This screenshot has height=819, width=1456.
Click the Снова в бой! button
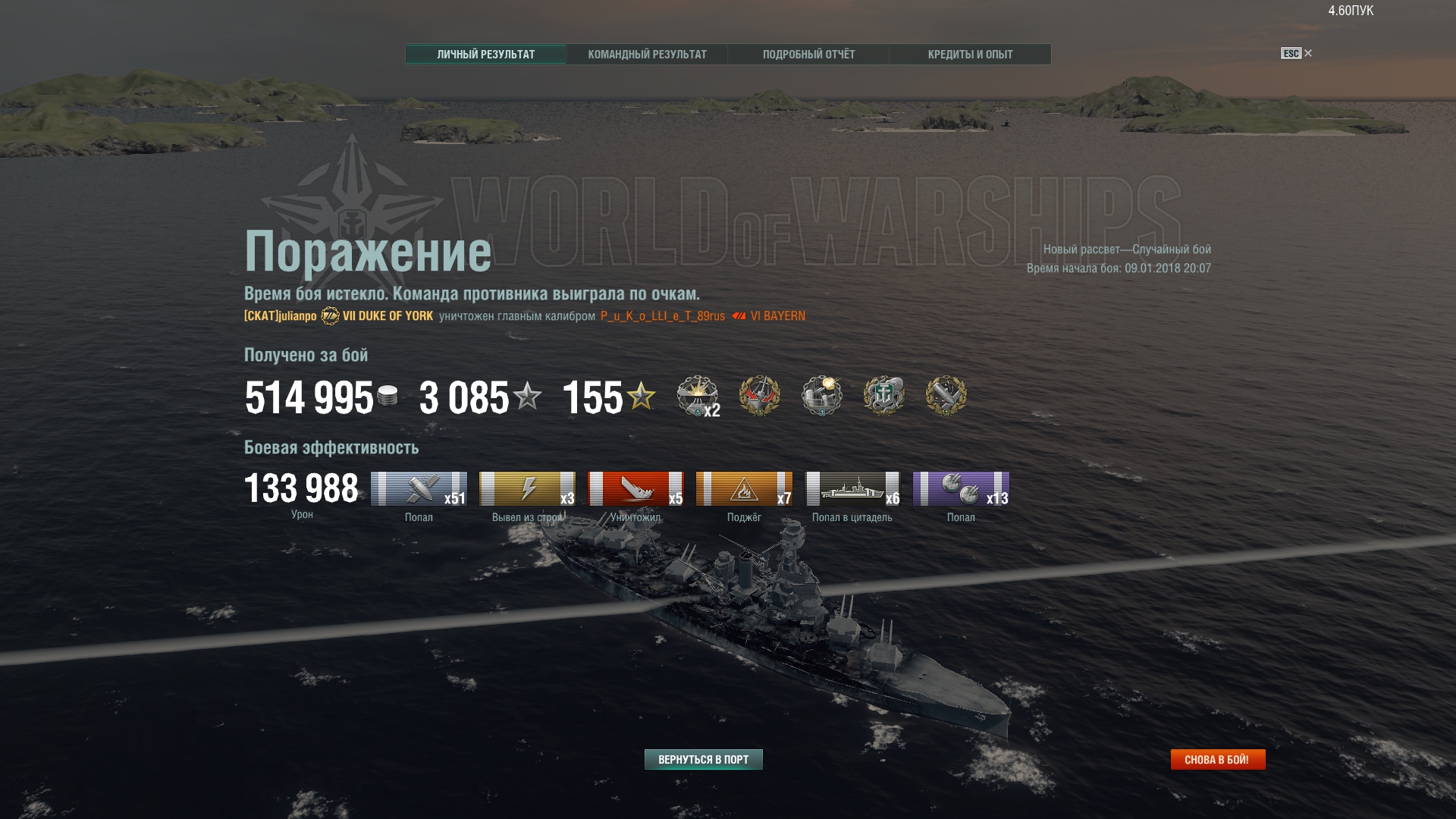1217,759
